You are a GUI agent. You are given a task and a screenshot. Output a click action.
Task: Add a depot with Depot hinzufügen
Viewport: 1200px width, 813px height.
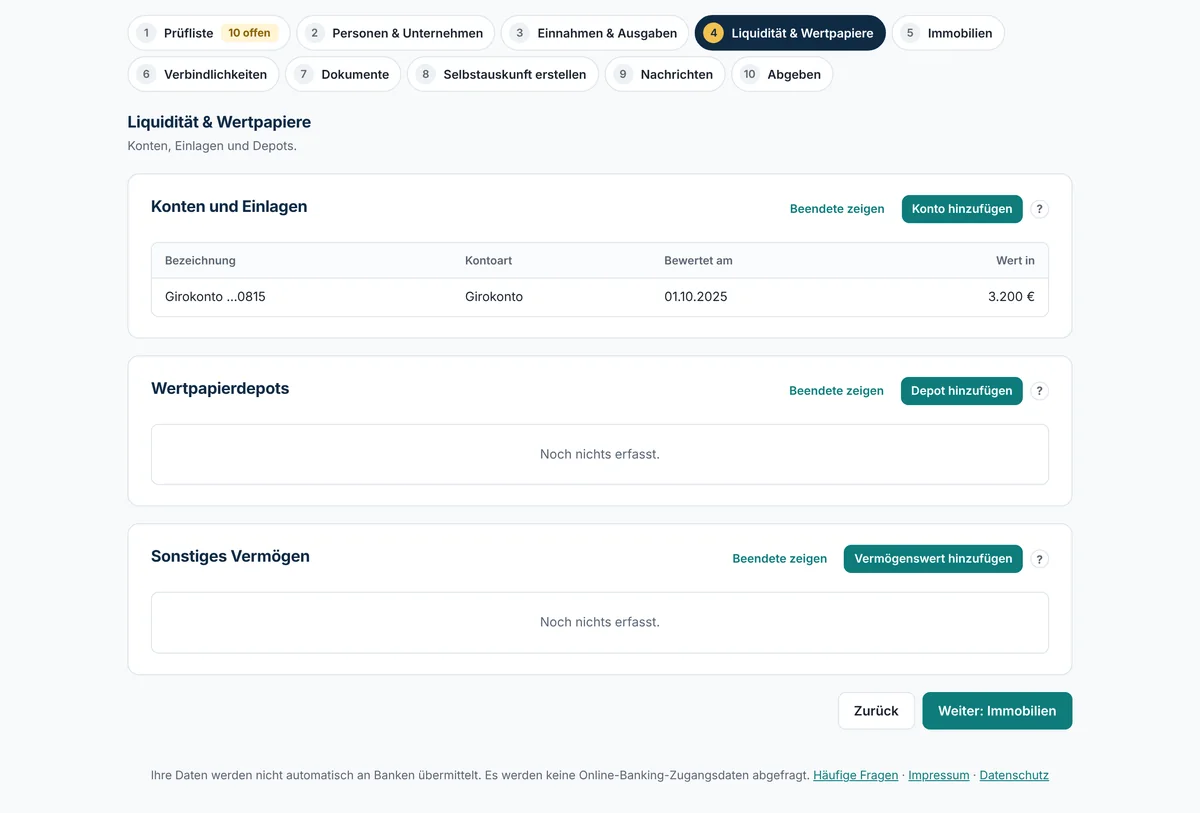pos(961,391)
